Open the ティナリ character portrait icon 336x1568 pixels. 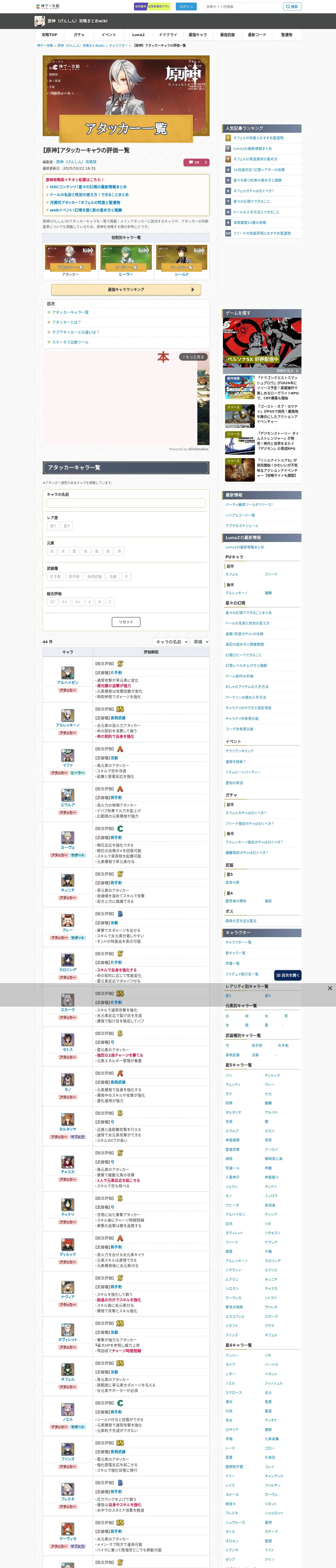(x=68, y=1204)
